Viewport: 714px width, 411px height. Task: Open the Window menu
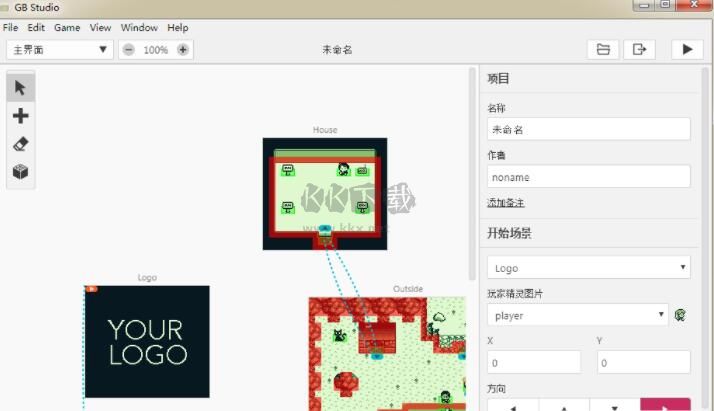pos(139,28)
